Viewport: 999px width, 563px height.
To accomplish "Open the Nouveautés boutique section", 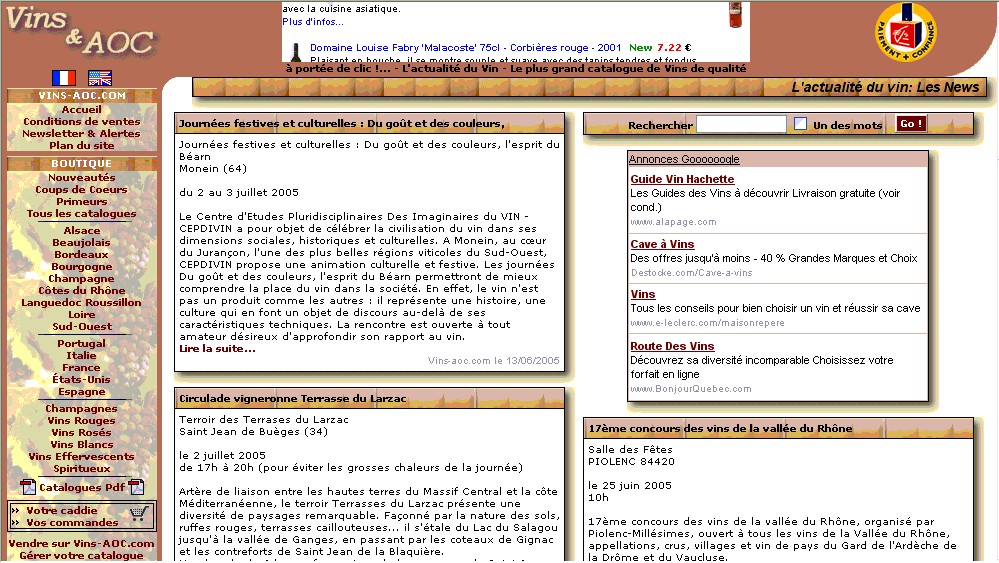I will click(82, 178).
